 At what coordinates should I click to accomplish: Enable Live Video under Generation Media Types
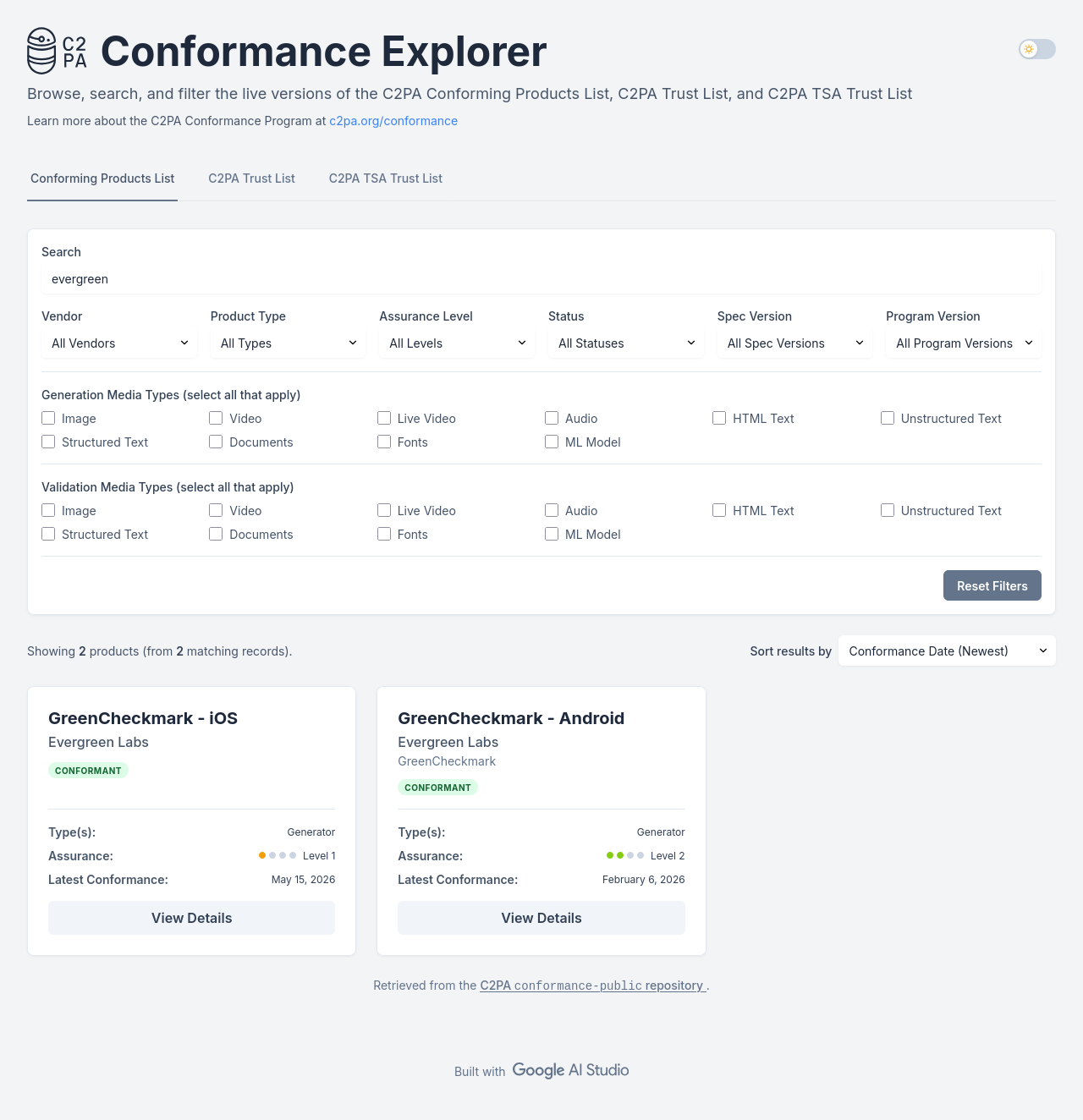pos(384,419)
